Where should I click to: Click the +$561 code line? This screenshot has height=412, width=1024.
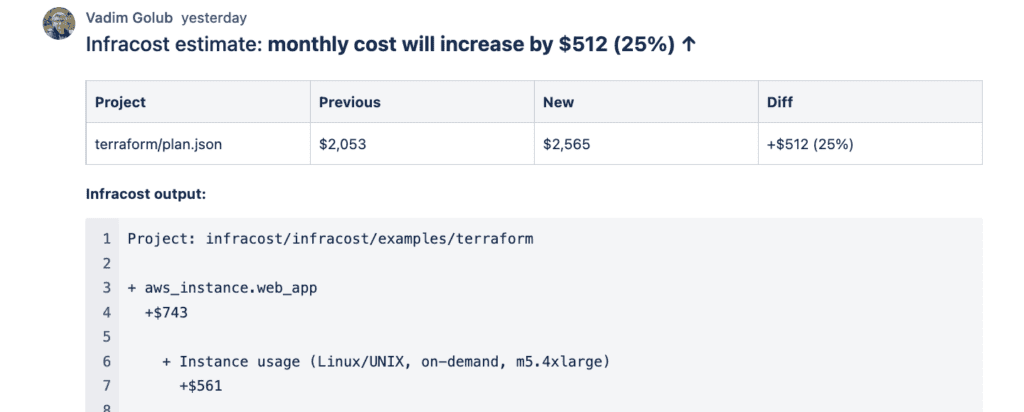(201, 386)
